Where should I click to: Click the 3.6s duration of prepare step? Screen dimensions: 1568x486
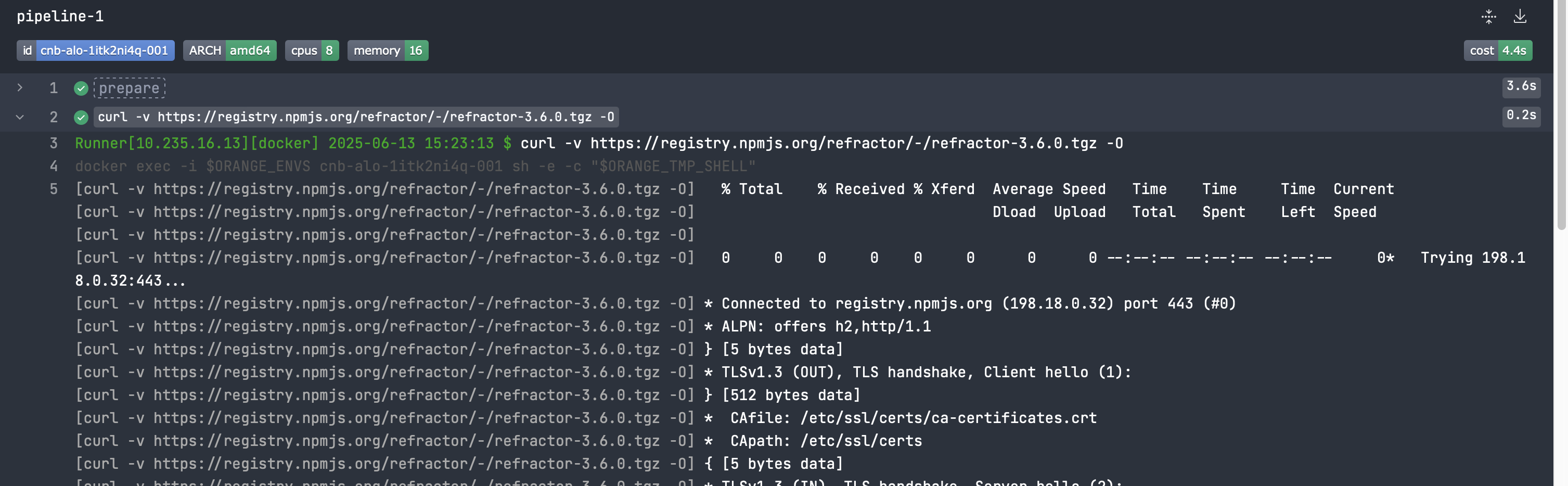point(1521,86)
